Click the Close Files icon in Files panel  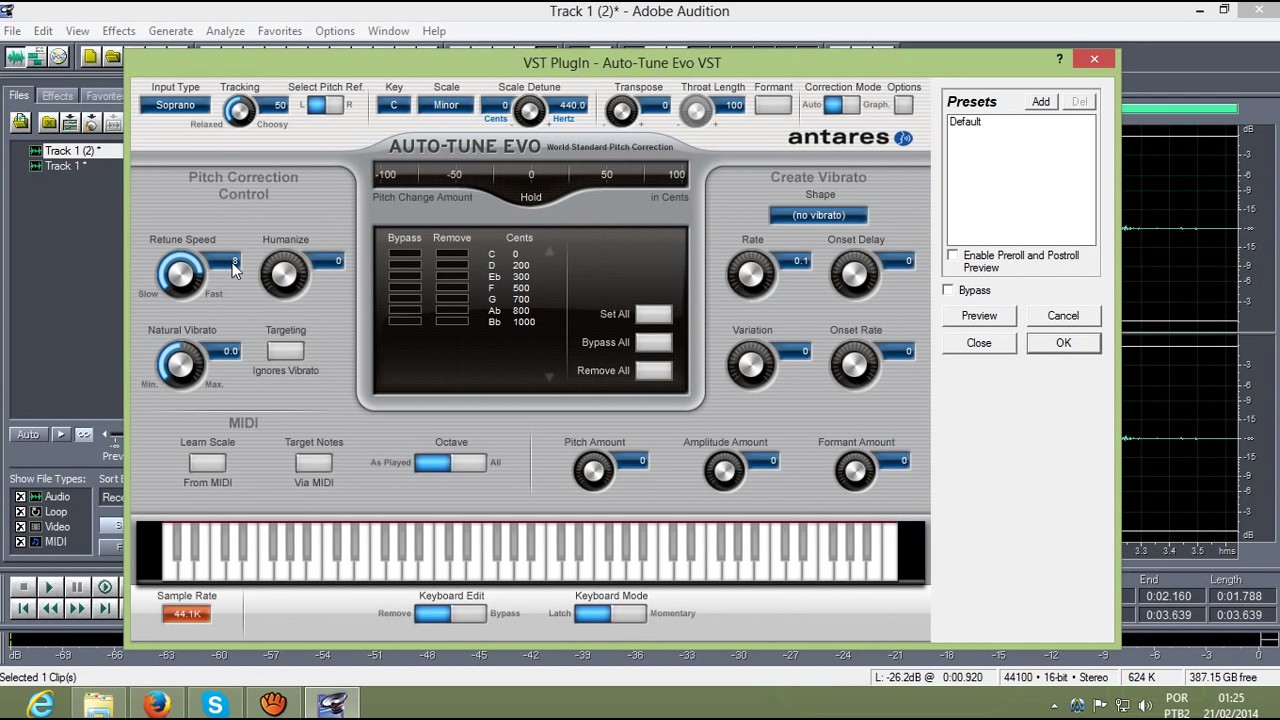[x=48, y=122]
